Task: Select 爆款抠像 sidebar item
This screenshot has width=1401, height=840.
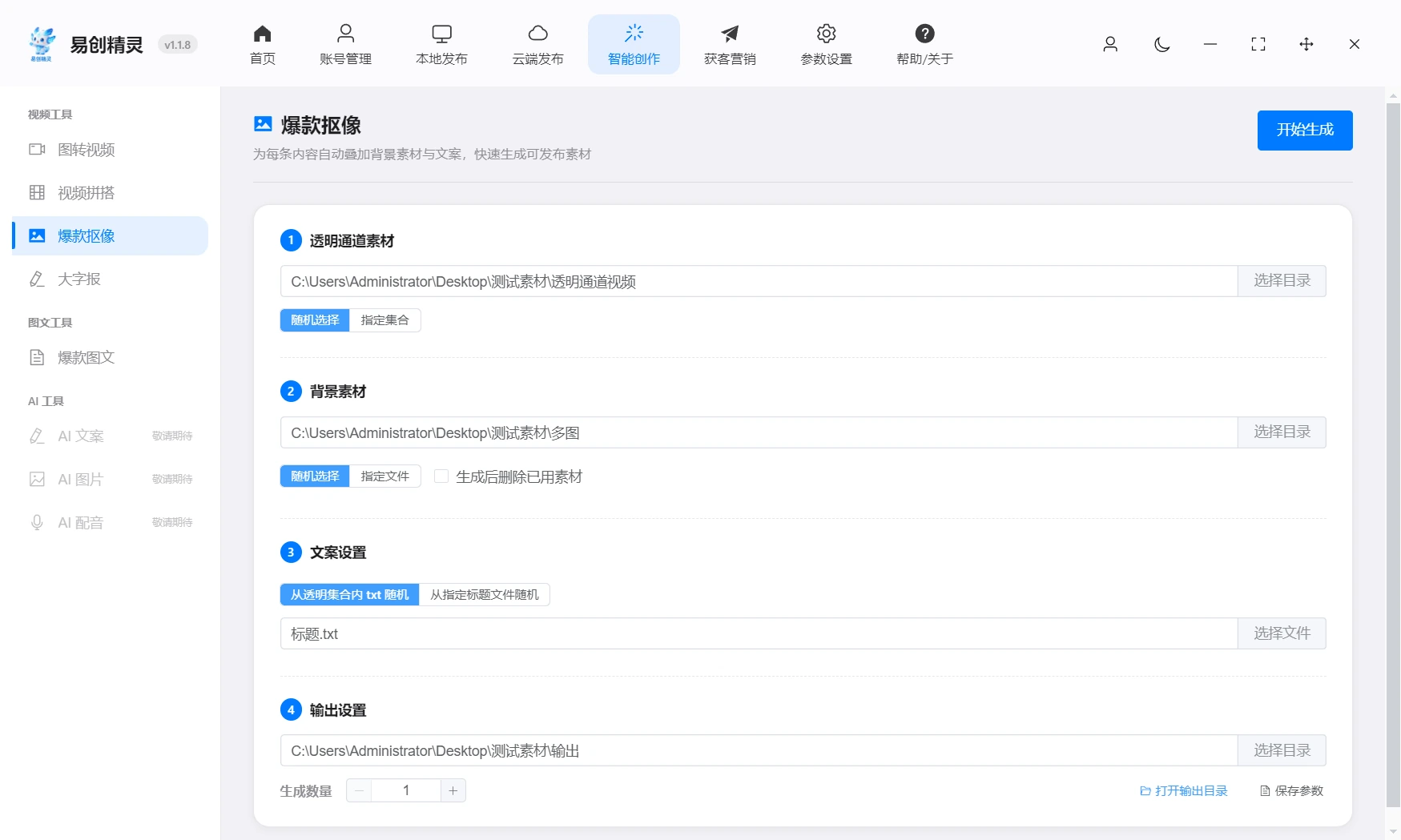Action: click(111, 236)
